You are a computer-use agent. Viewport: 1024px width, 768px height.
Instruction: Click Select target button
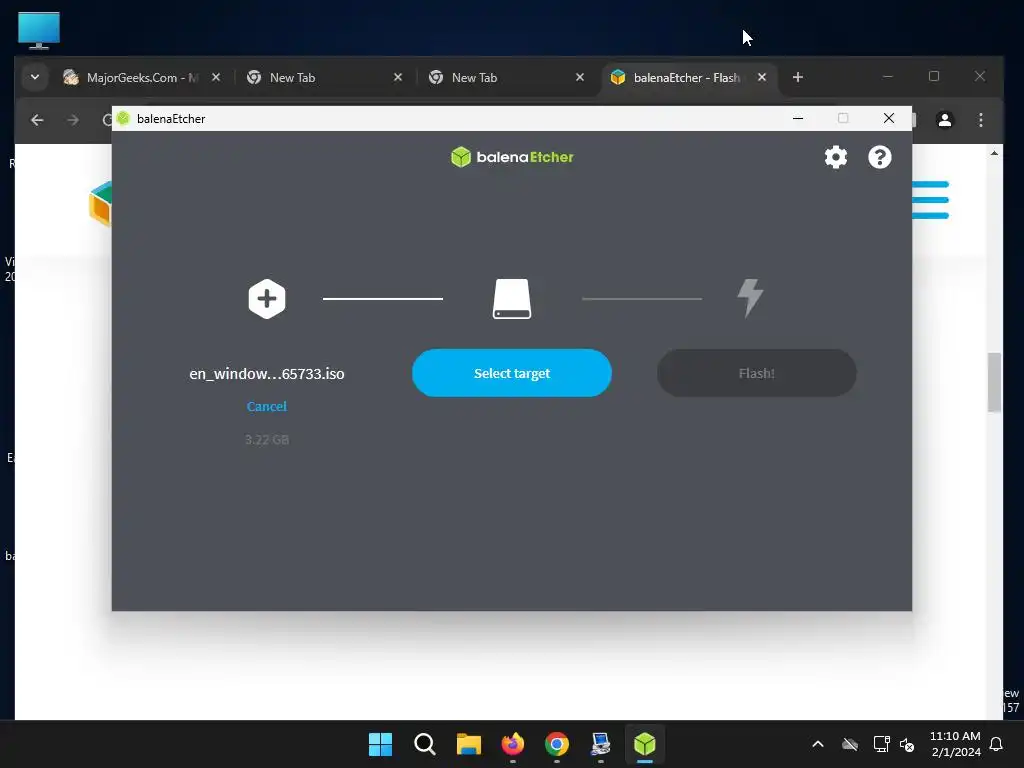pyautogui.click(x=511, y=373)
